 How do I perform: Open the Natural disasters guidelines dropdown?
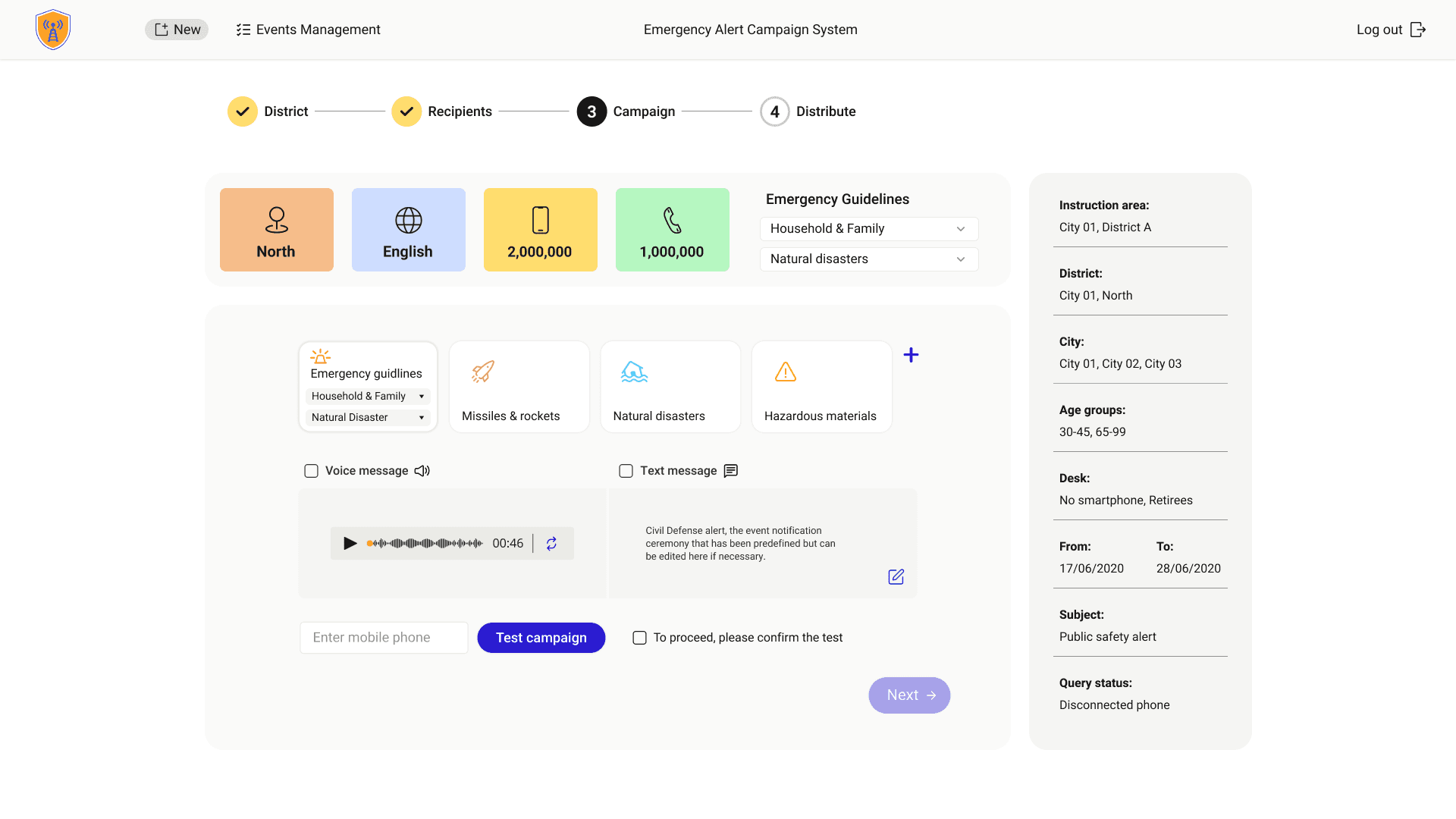(x=868, y=259)
